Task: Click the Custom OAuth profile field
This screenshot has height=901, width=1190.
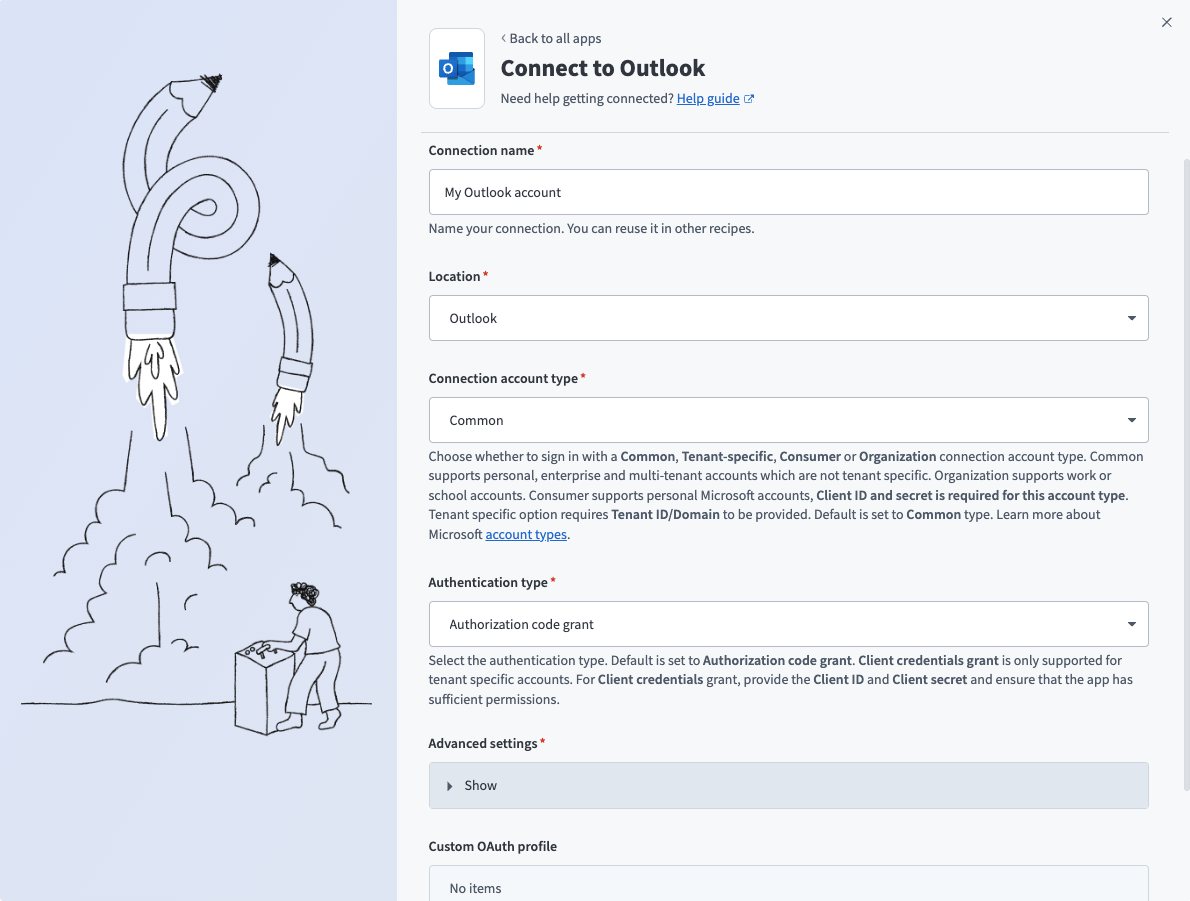Action: (x=788, y=886)
